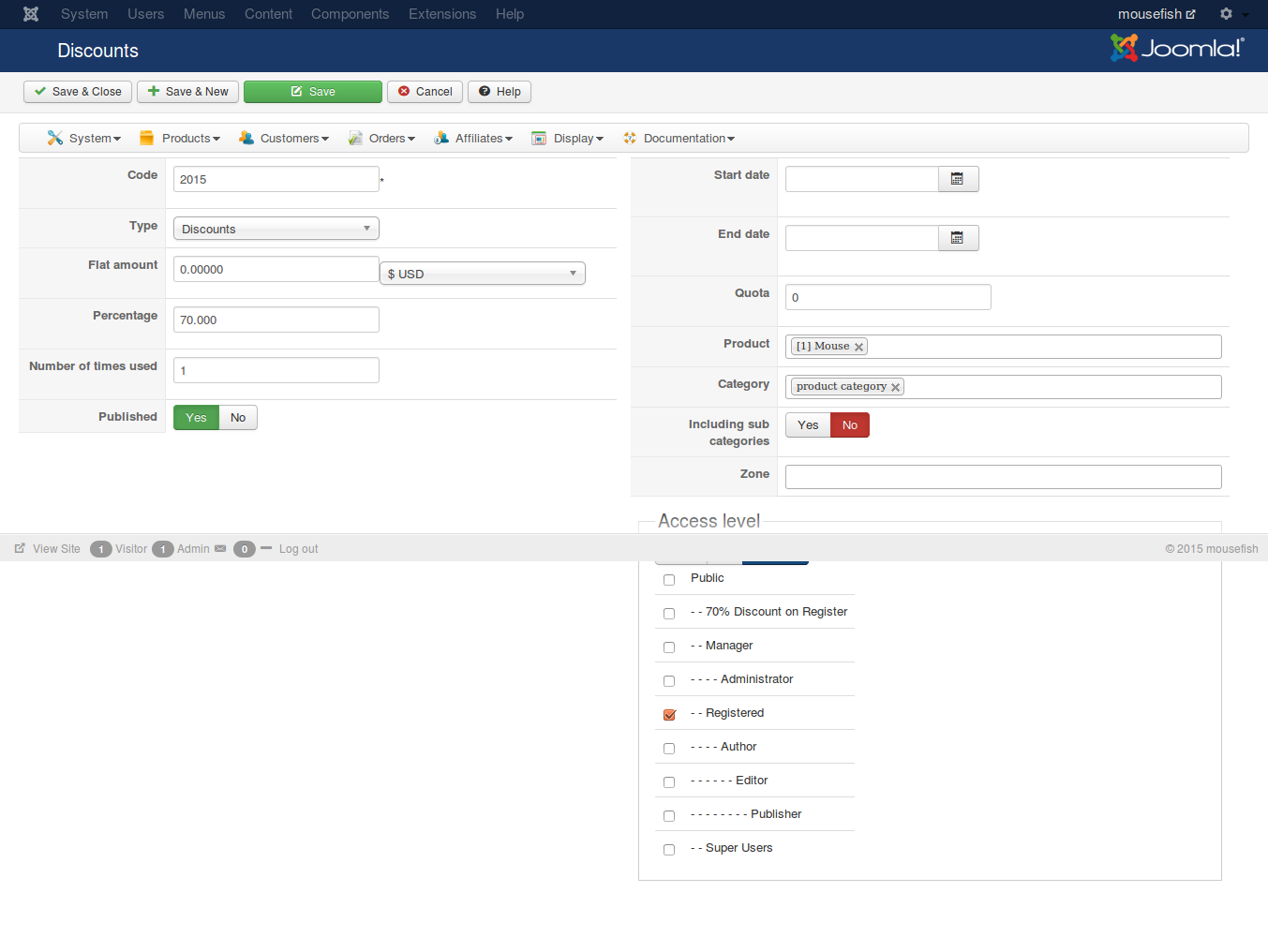This screenshot has height=952, width=1268.
Task: Expand the Documentation dropdown menu
Action: pyautogui.click(x=679, y=139)
